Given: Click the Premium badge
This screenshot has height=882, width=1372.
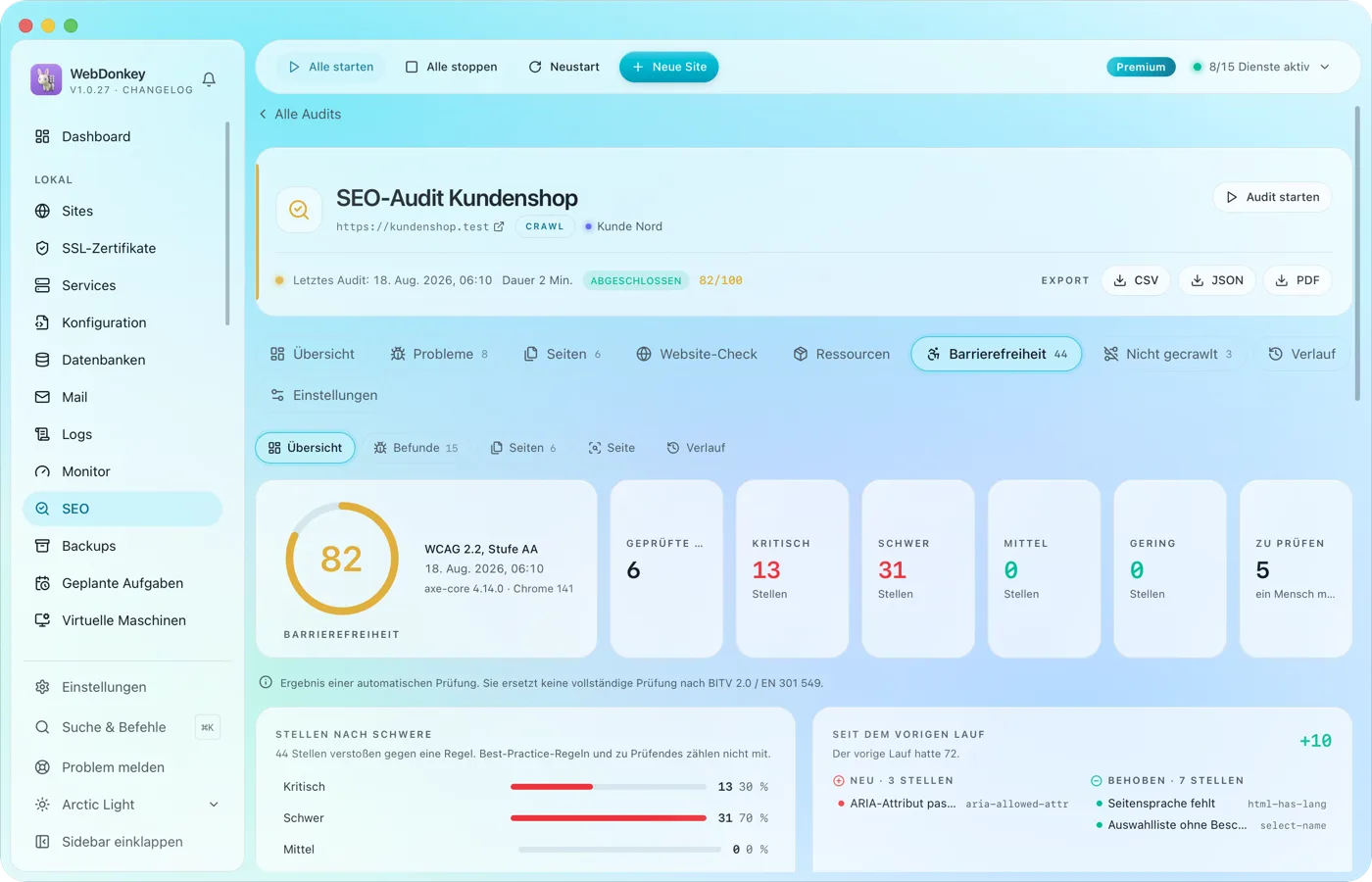Looking at the screenshot, I should pos(1141,67).
